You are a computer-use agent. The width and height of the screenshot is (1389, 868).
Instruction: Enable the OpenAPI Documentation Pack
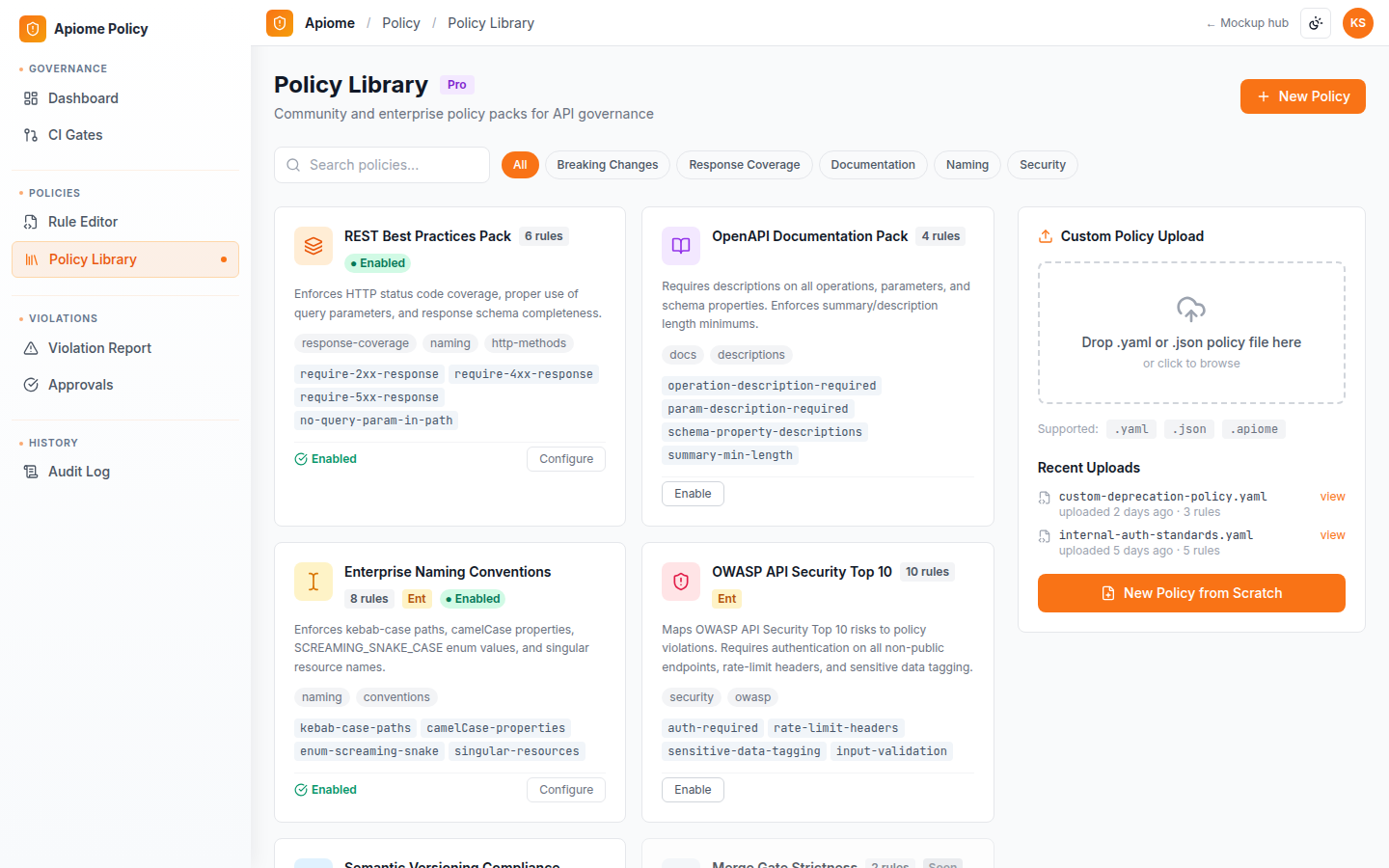tap(693, 494)
